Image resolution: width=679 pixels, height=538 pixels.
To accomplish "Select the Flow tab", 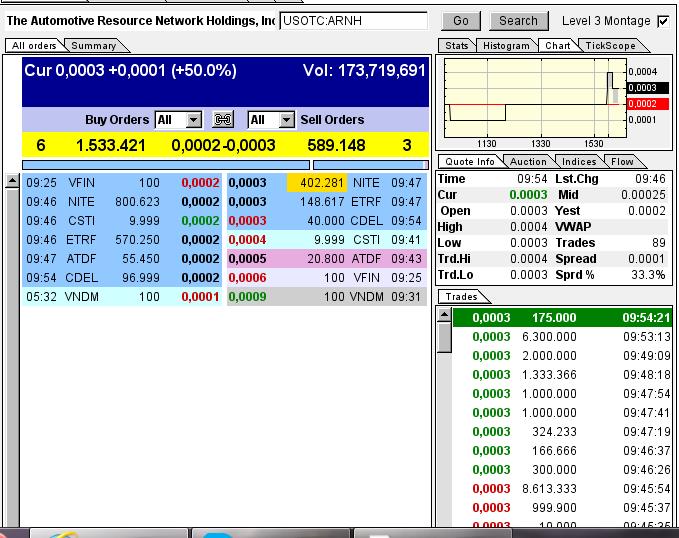I will [622, 161].
